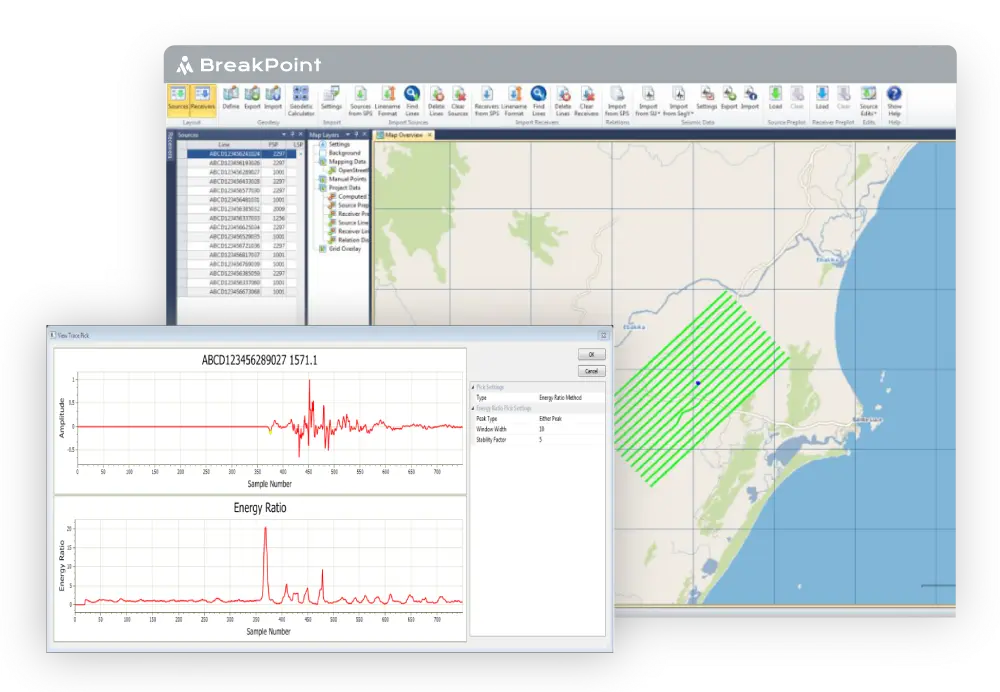Select the Manual Points layer
The width and height of the screenshot is (1000, 692).
click(347, 179)
